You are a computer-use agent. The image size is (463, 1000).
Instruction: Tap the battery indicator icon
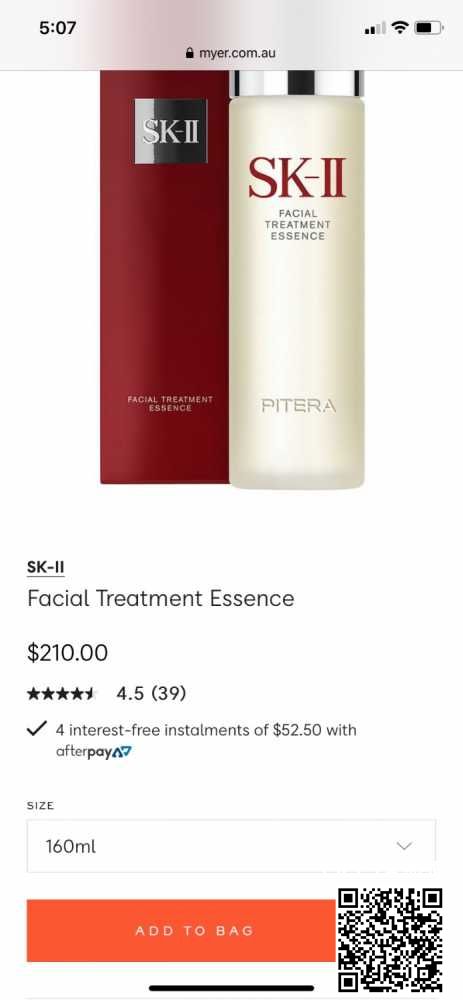pyautogui.click(x=429, y=27)
